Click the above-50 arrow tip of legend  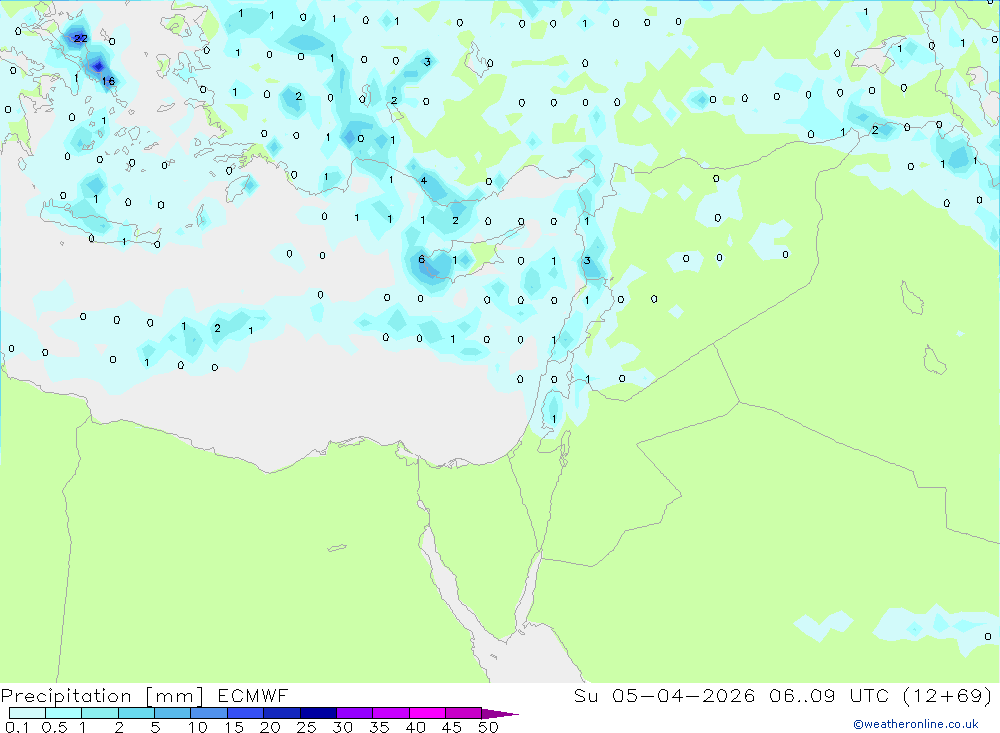tap(500, 714)
